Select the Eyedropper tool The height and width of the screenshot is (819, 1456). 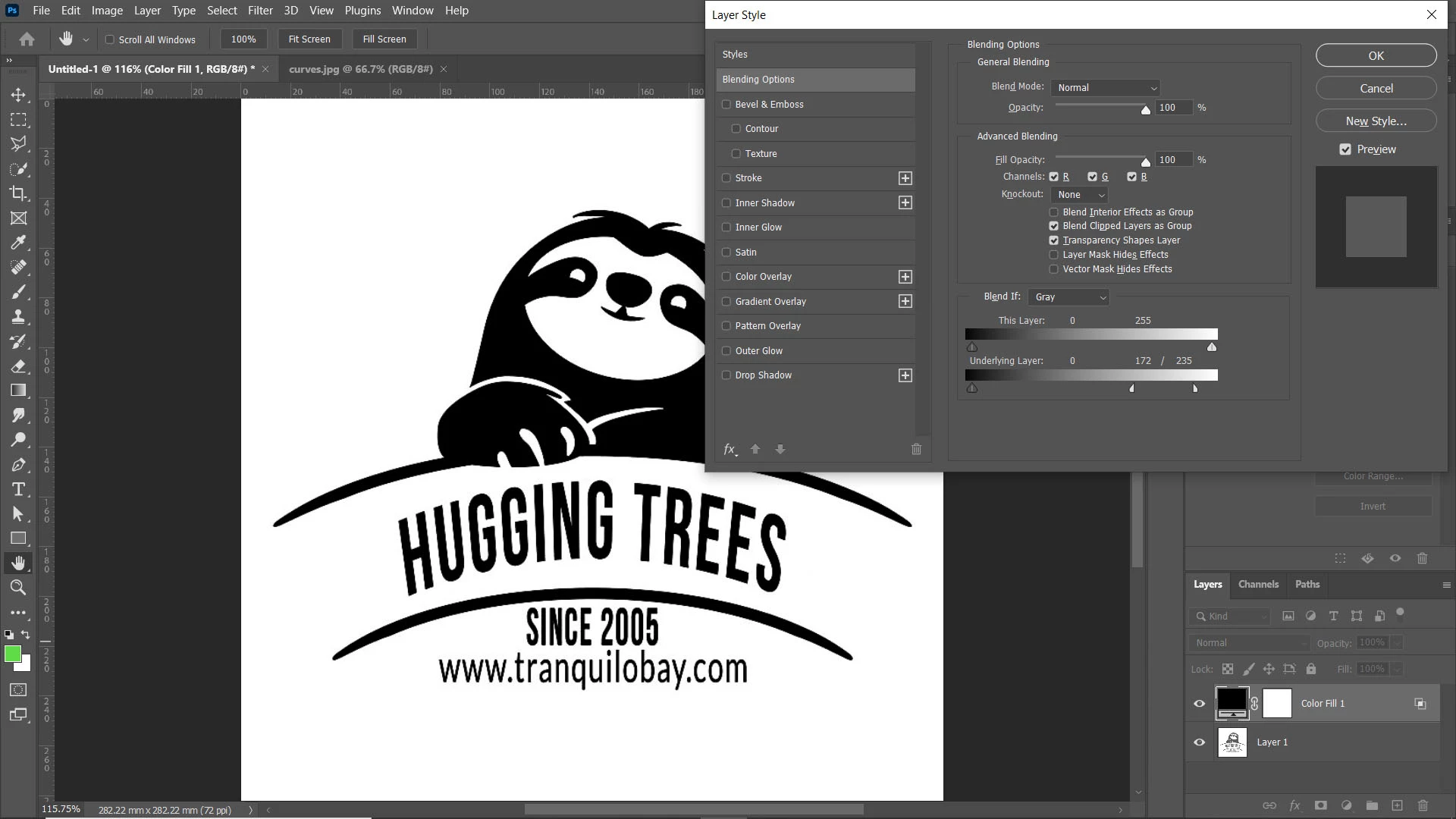(18, 243)
